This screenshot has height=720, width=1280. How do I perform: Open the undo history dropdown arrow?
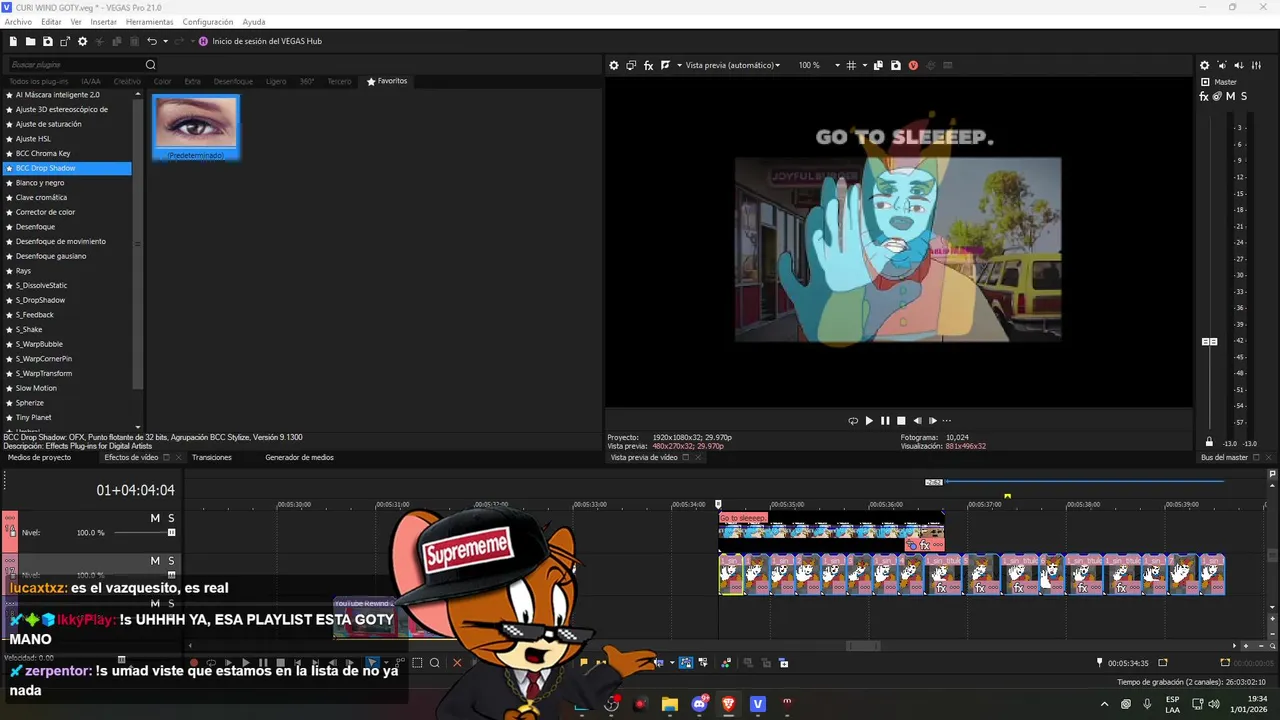click(165, 41)
